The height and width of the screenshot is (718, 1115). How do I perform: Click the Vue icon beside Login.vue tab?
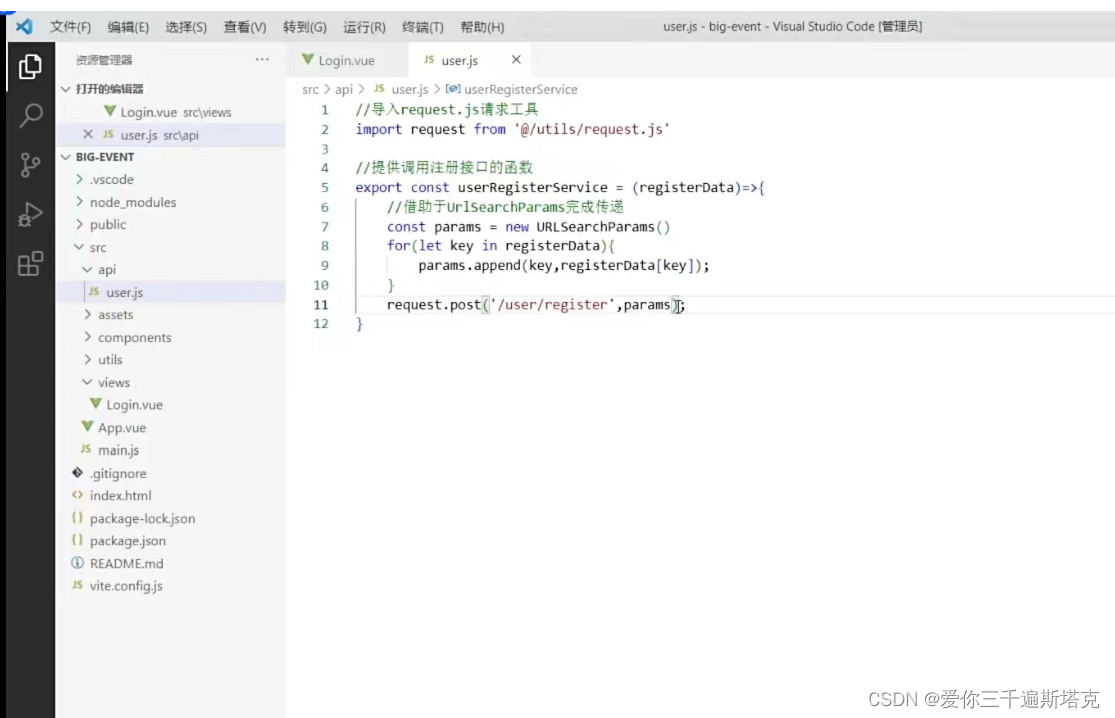[x=307, y=60]
